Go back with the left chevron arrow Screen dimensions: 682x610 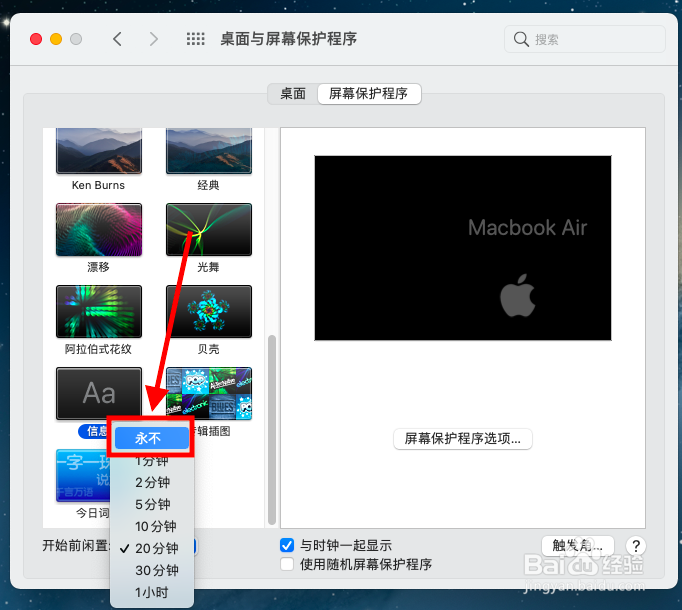[x=117, y=39]
